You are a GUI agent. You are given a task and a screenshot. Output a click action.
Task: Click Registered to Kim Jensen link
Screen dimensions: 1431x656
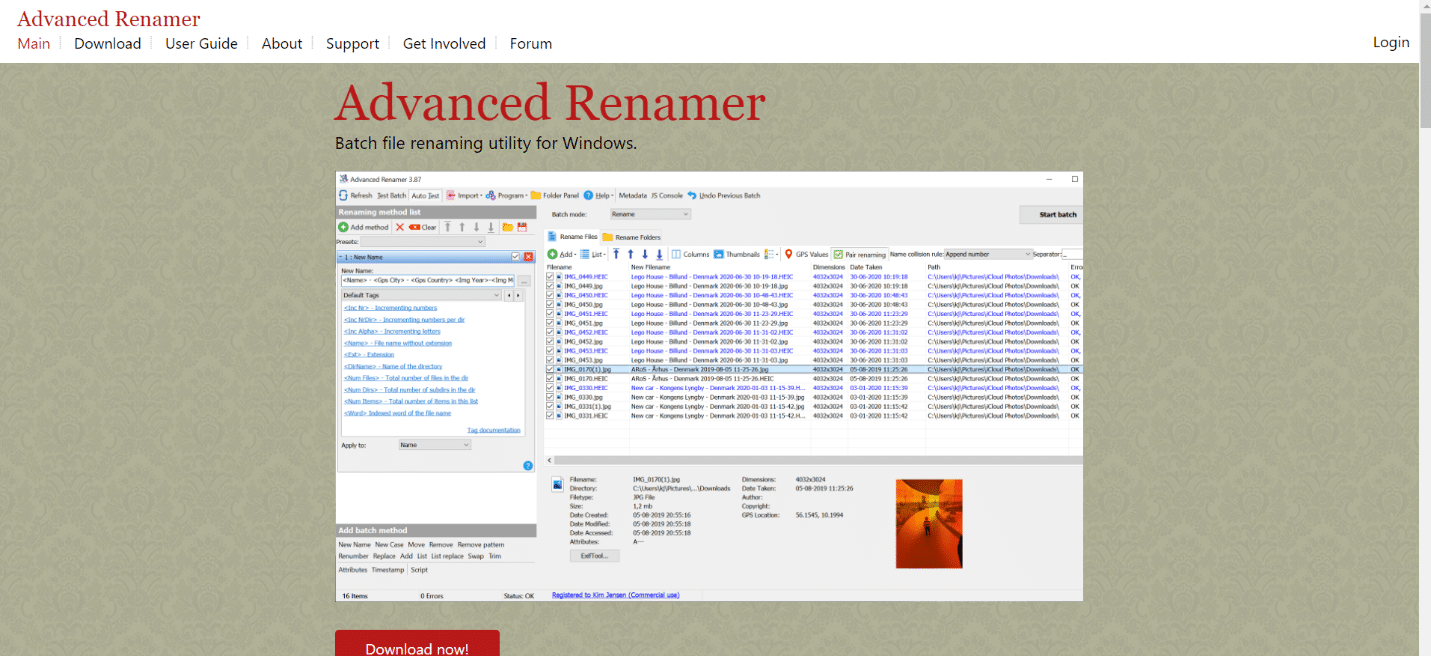[x=616, y=595]
